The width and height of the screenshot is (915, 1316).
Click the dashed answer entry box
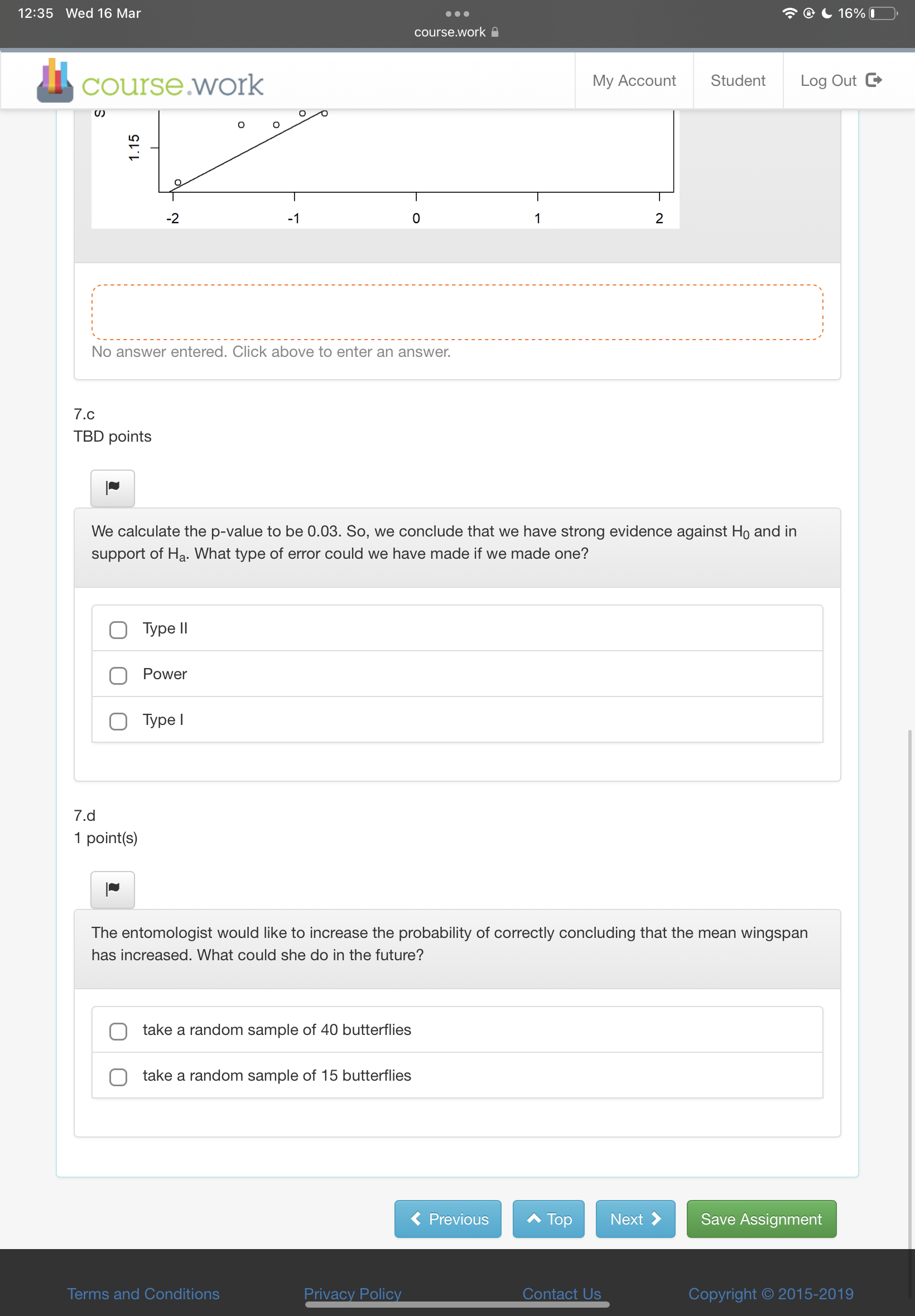click(x=457, y=312)
